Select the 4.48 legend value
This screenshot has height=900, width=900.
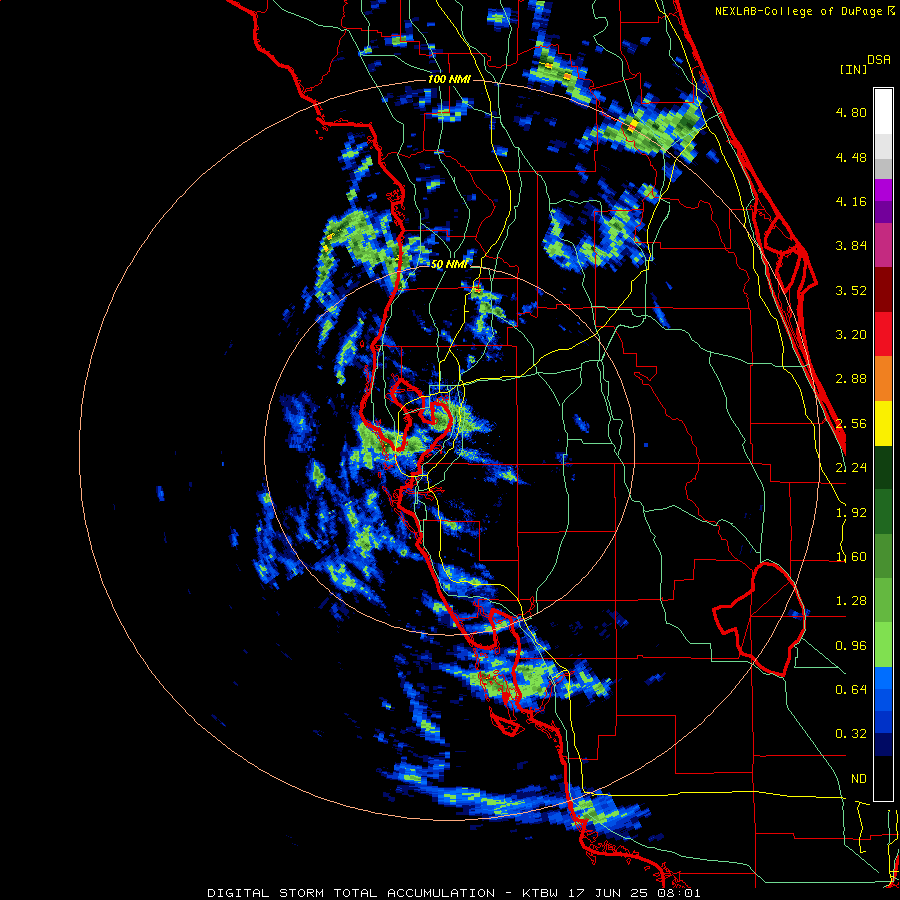click(x=851, y=157)
